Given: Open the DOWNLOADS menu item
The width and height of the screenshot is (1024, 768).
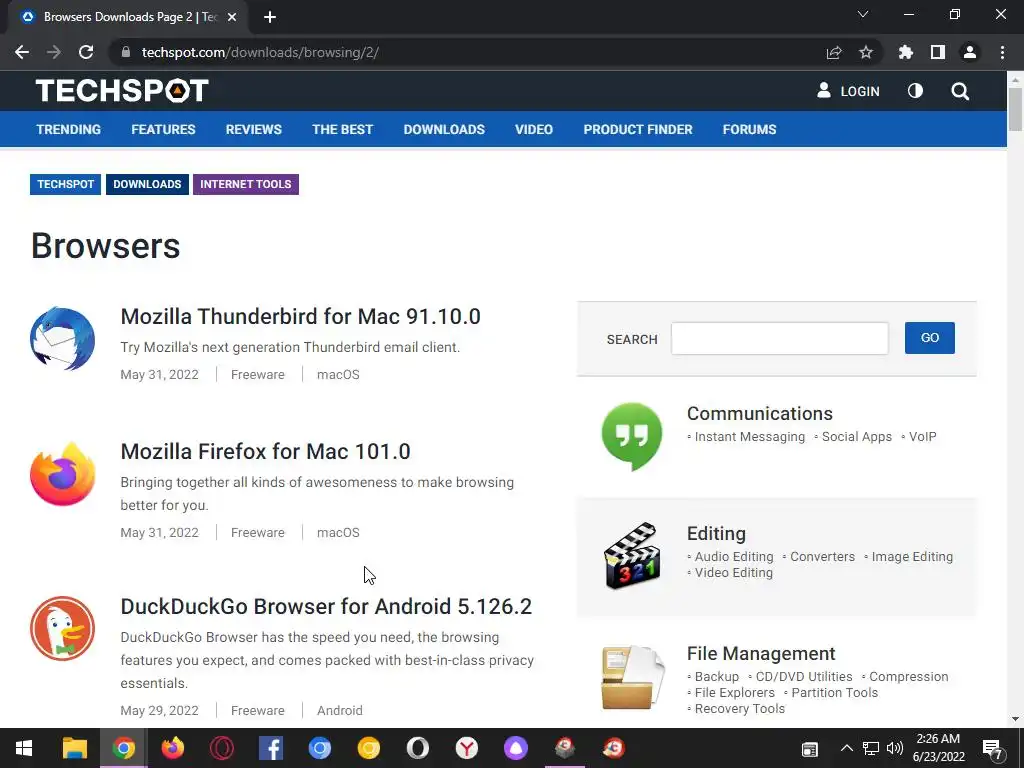Looking at the screenshot, I should click(x=444, y=129).
